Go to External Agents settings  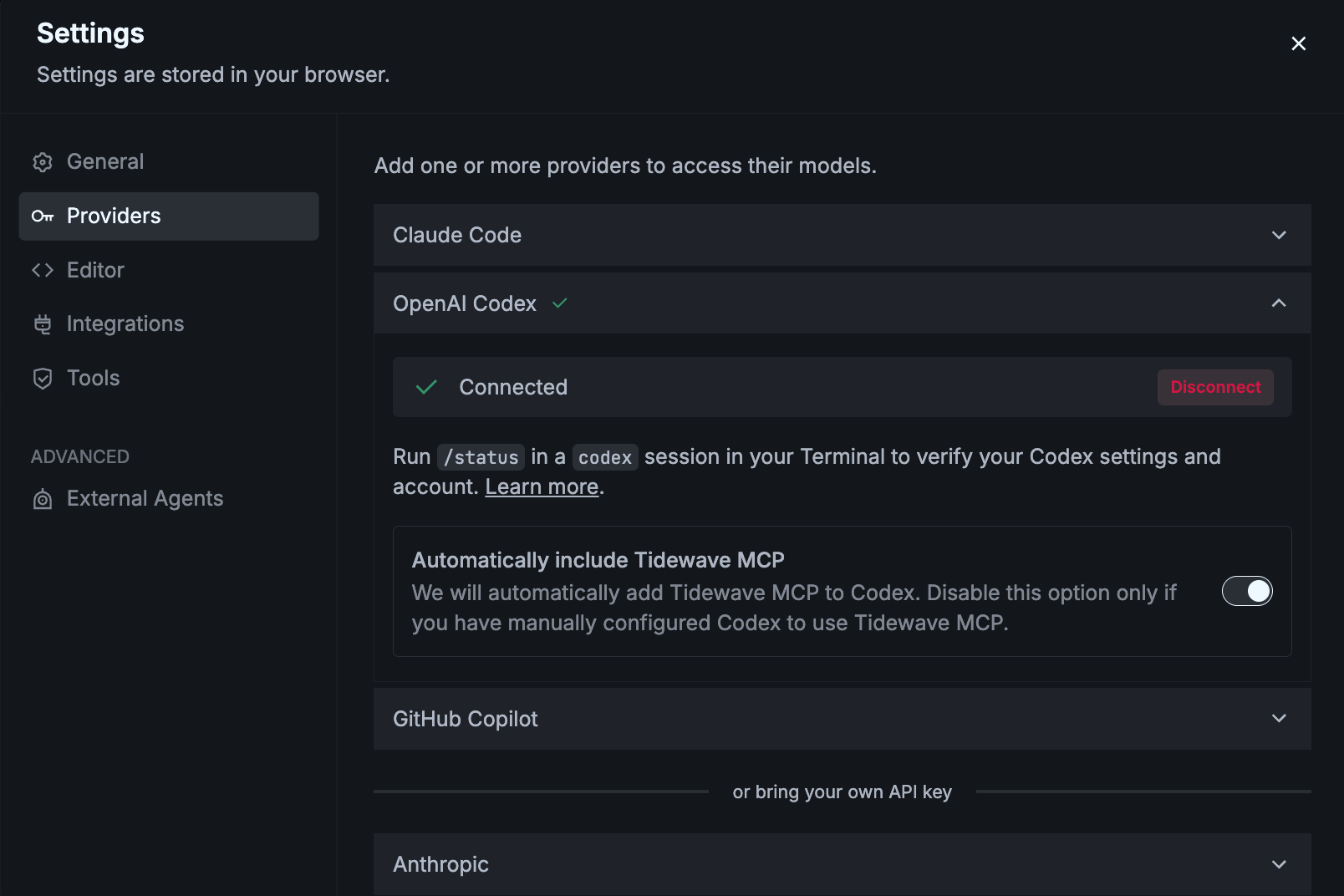pyautogui.click(x=145, y=499)
